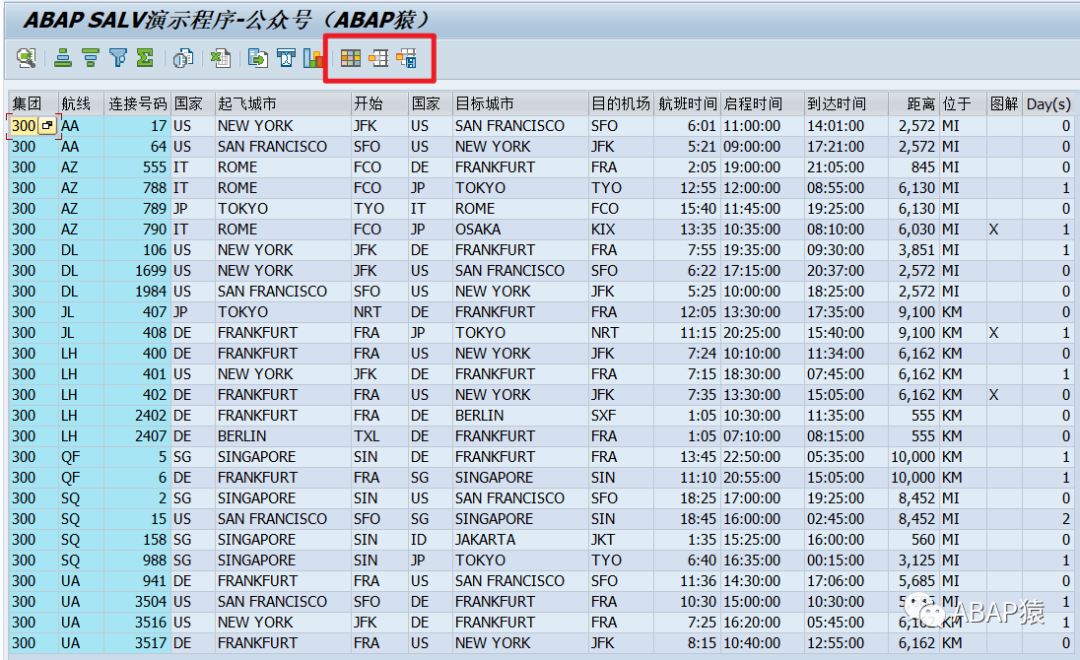This screenshot has width=1080, height=660.
Task: Click the value help button beside 300
Action: 47,125
